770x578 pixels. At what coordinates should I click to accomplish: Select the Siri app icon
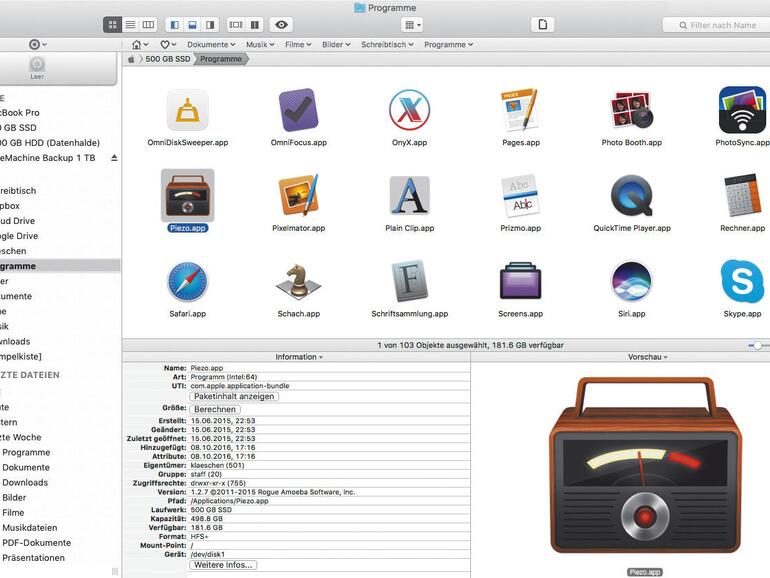[631, 281]
